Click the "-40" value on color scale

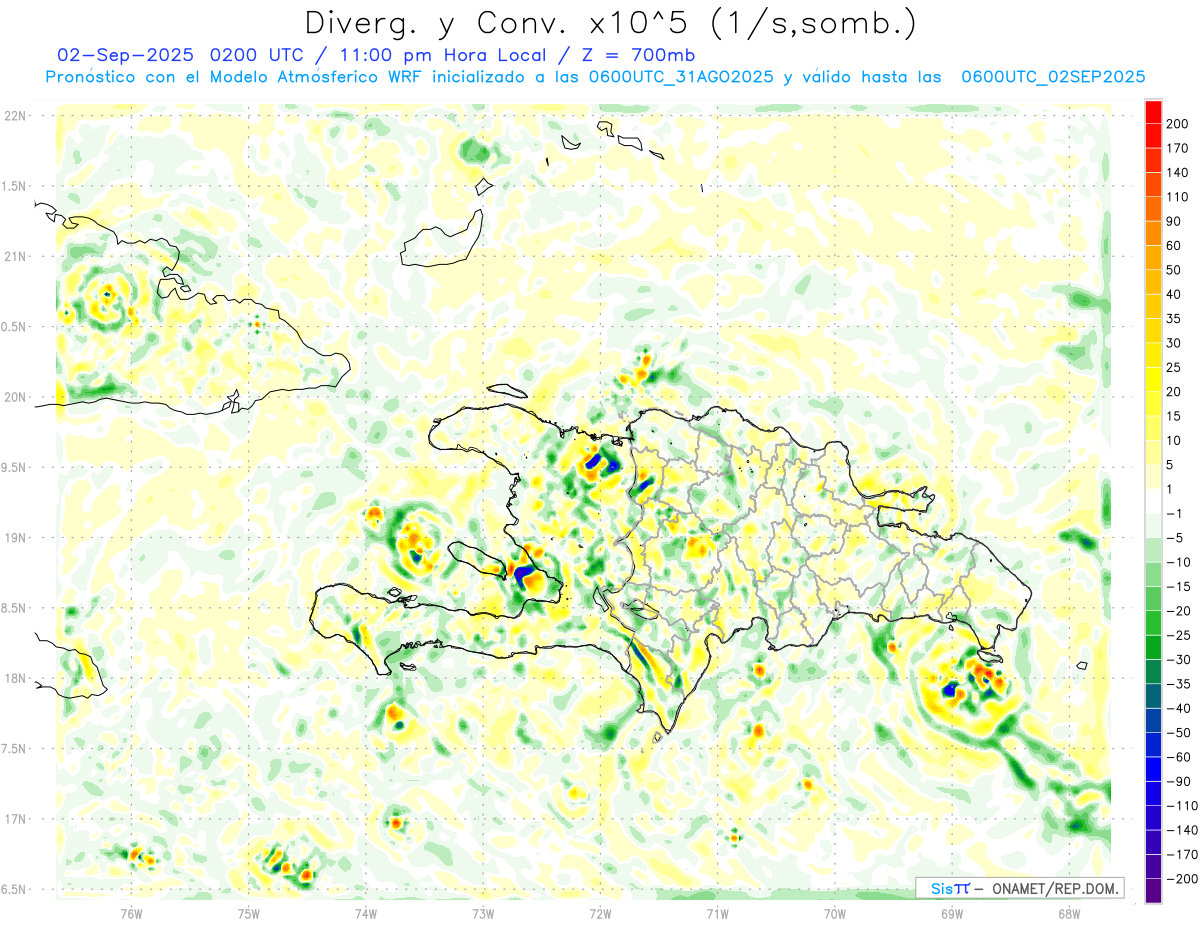coord(1177,708)
